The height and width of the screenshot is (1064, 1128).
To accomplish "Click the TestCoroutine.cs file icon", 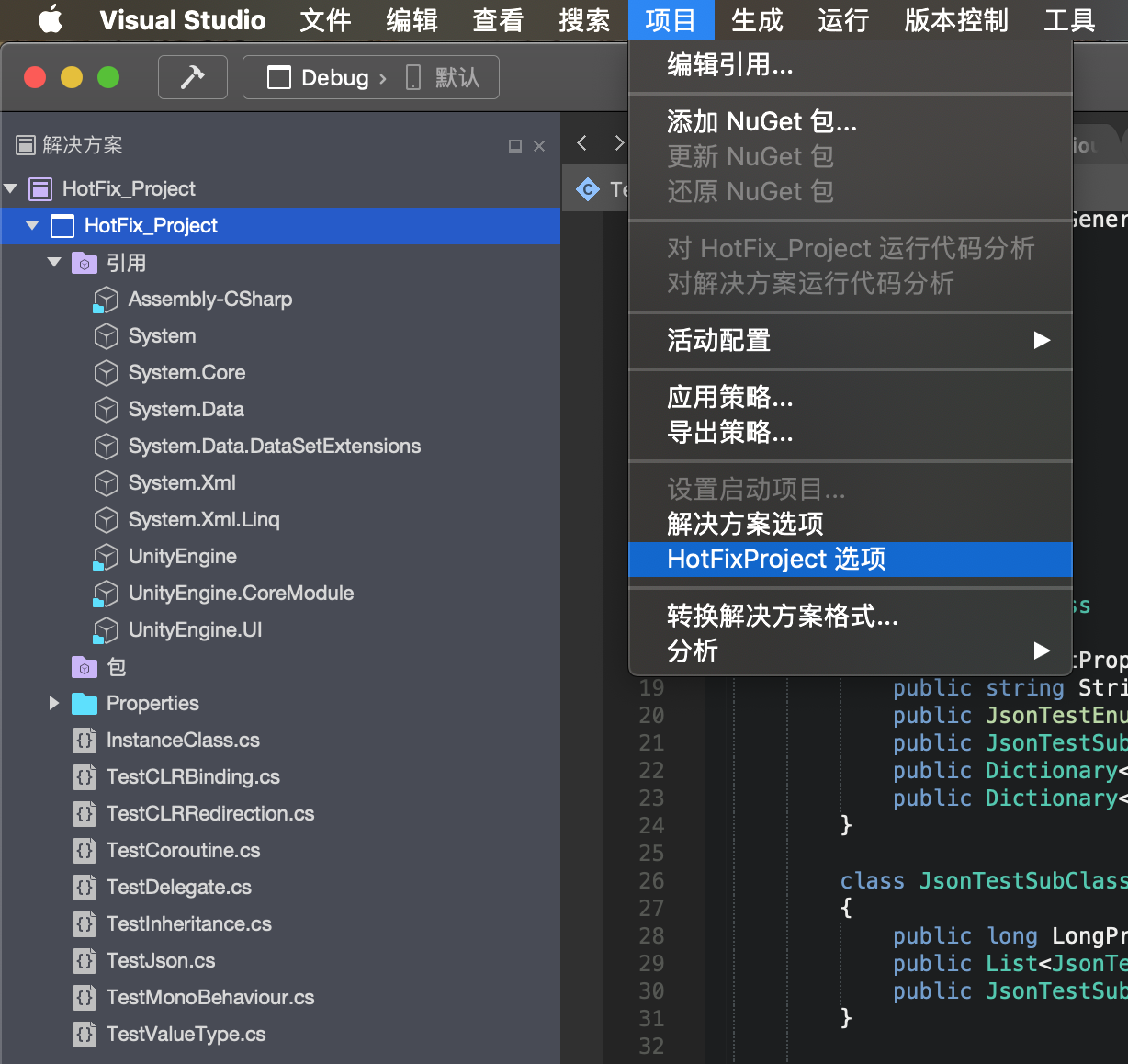I will tap(85, 851).
